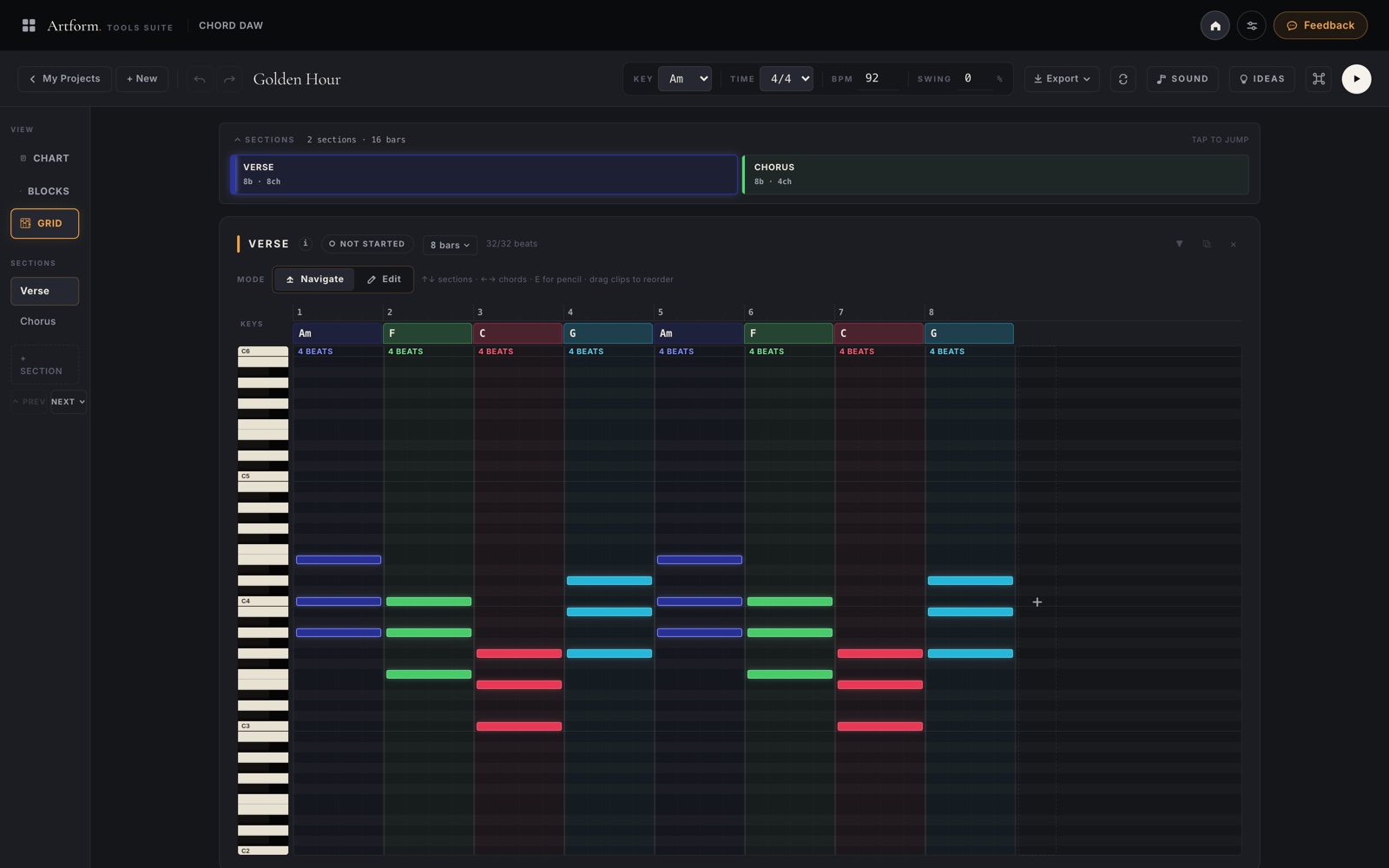1389x868 pixels.
Task: Click the plus icon to add chord
Action: click(x=1037, y=602)
